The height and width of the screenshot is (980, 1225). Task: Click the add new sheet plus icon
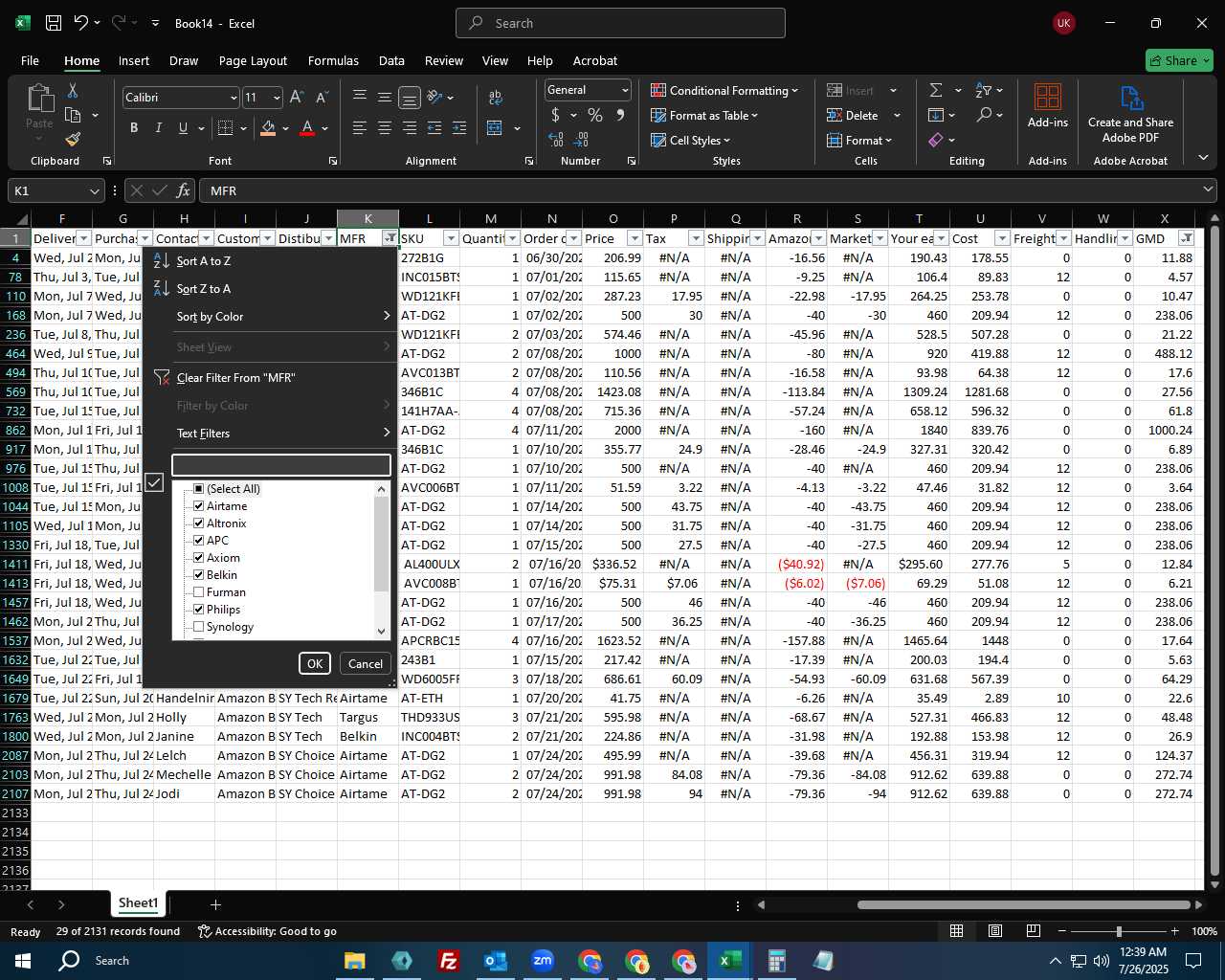(x=215, y=904)
